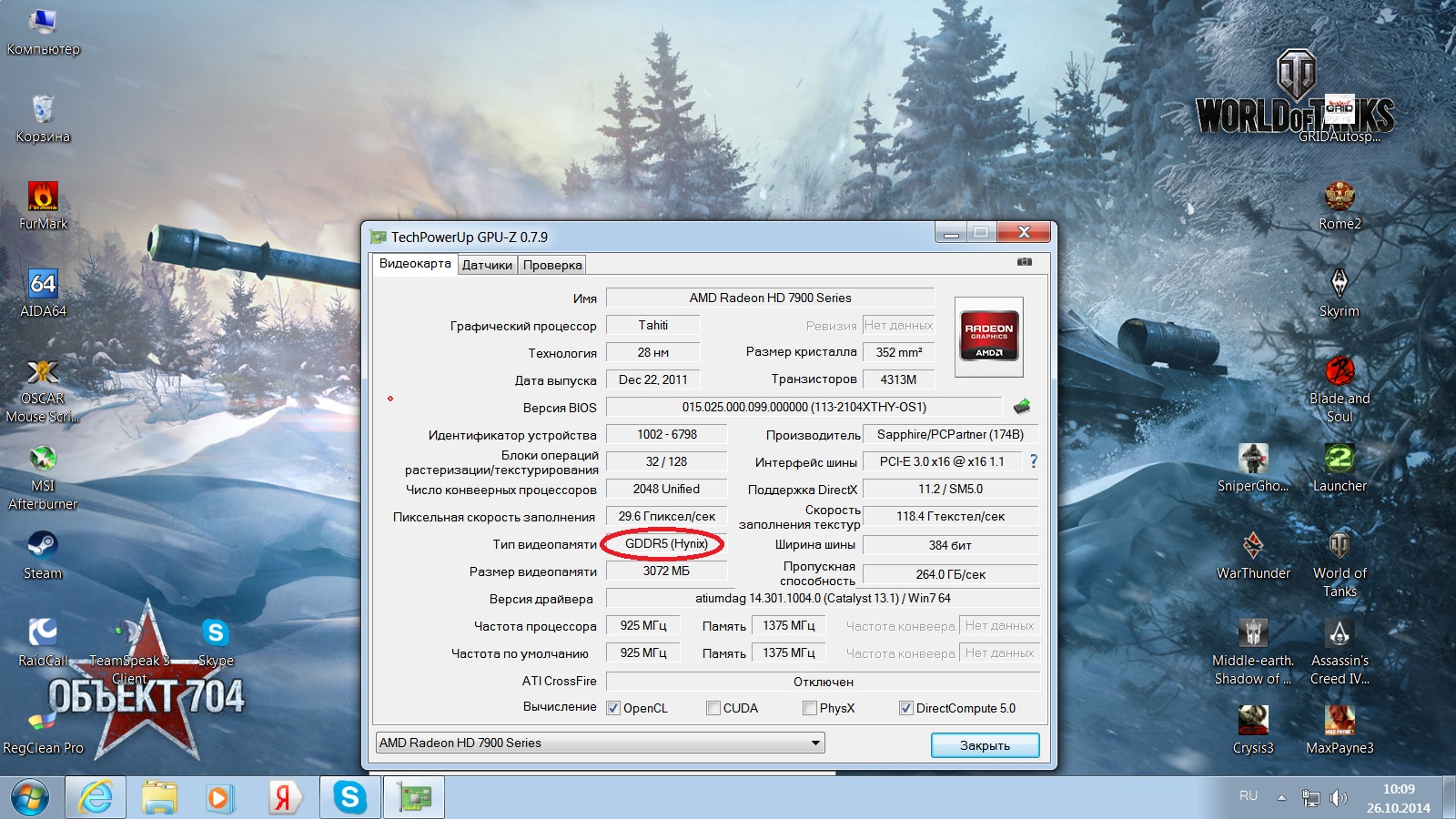Launch Blade and Soul shortcut
Viewport: 1456px width, 819px height.
pyautogui.click(x=1340, y=389)
